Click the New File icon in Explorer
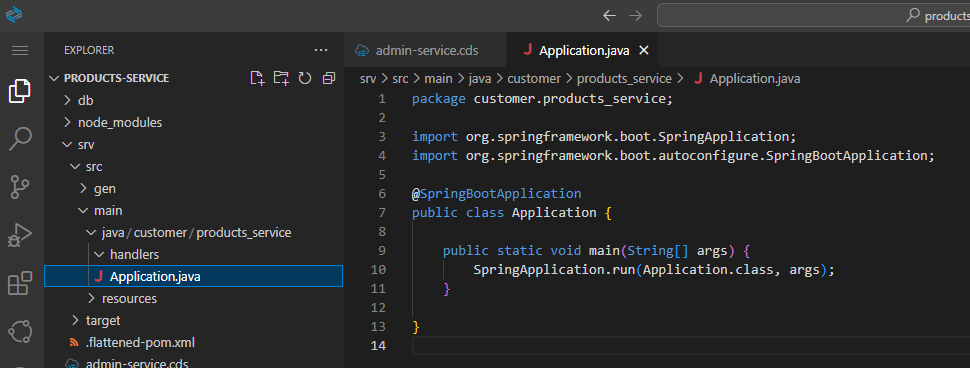Screen dimensions: 970x368 click(257, 78)
